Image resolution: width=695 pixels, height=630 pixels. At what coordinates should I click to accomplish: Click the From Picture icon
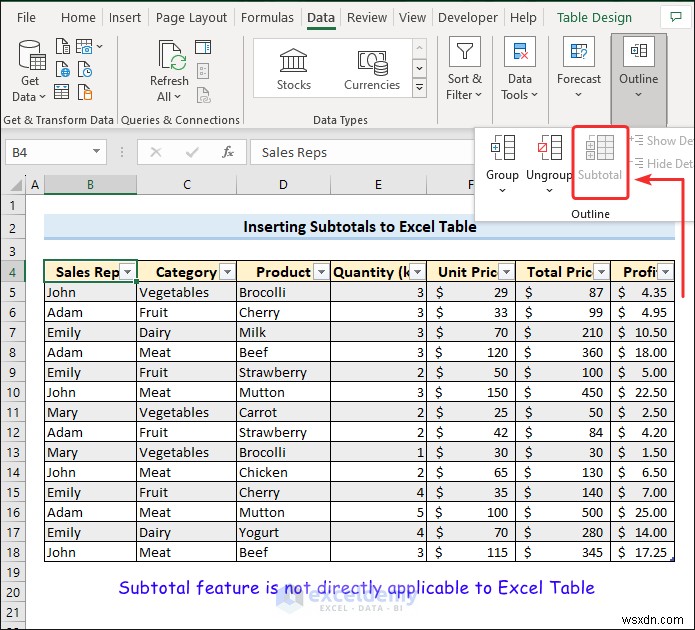pos(84,46)
